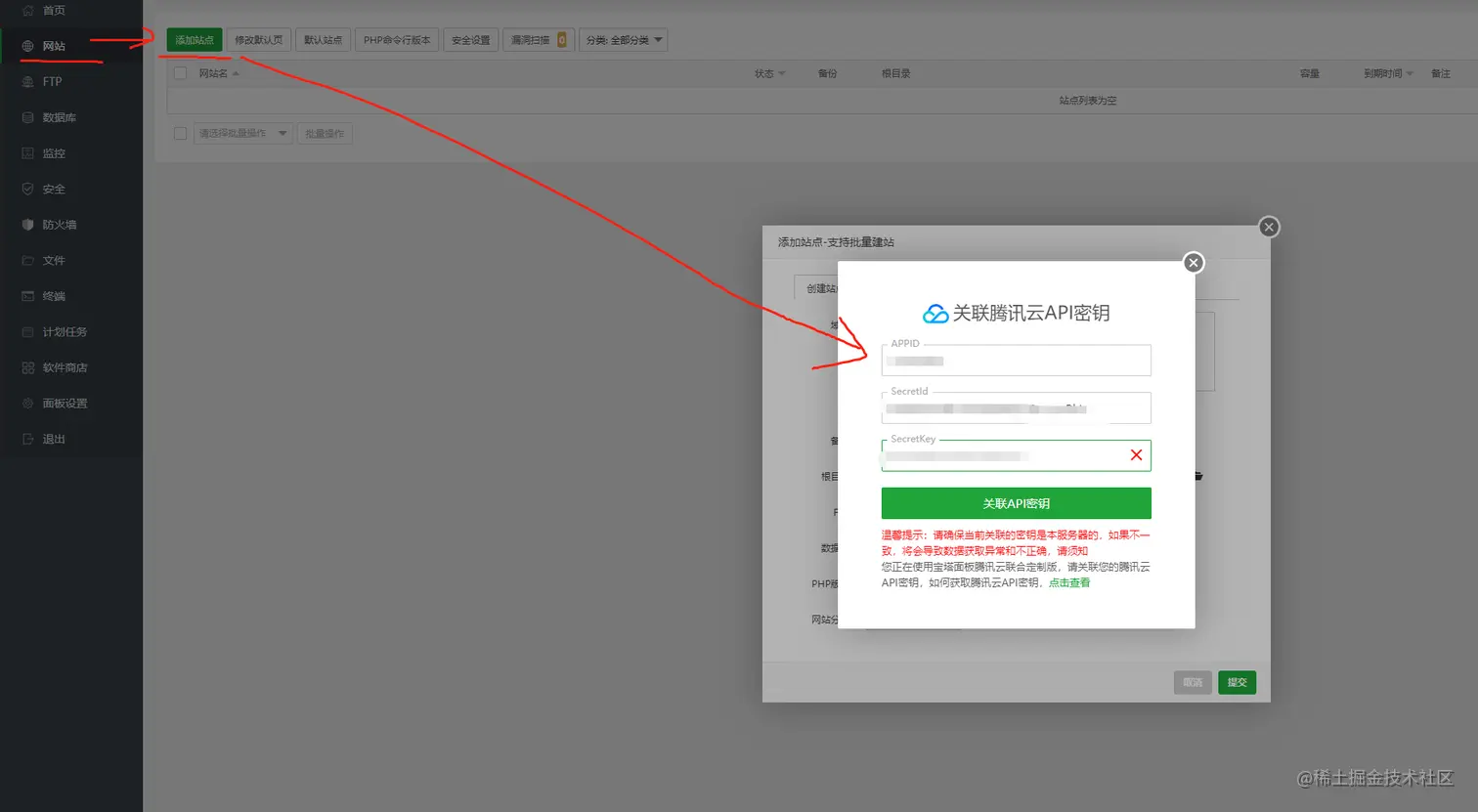Click the 防火墙 firewall shield icon
The height and width of the screenshot is (812, 1478).
tap(27, 225)
